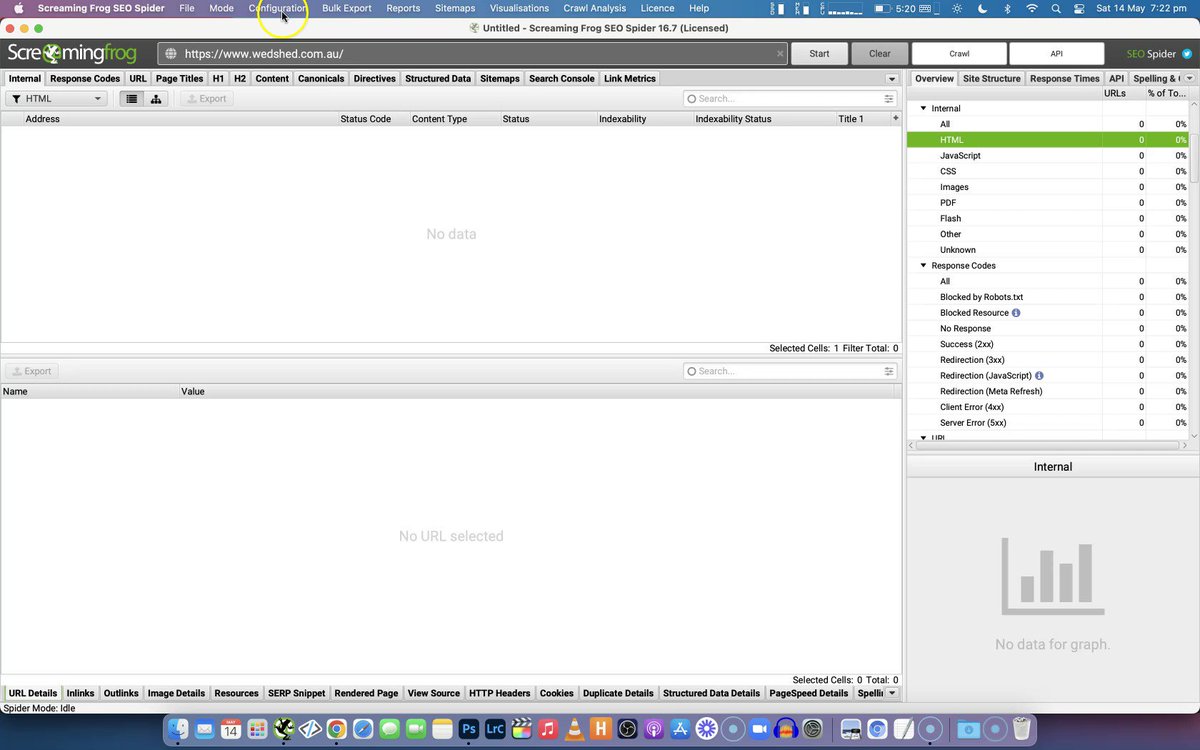Open Trash in the dock

tap(1020, 729)
